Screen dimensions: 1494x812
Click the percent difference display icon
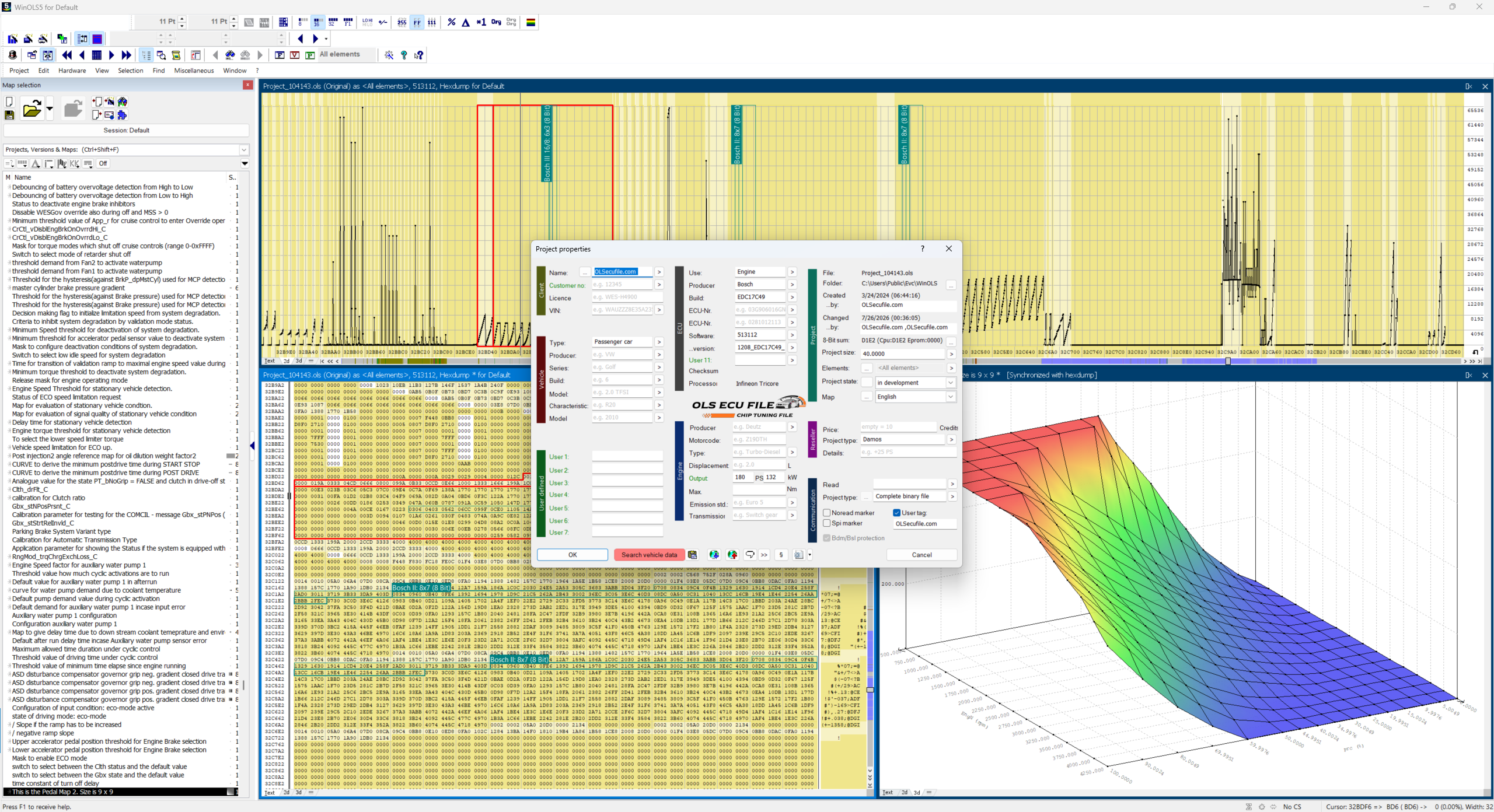pyautogui.click(x=451, y=22)
